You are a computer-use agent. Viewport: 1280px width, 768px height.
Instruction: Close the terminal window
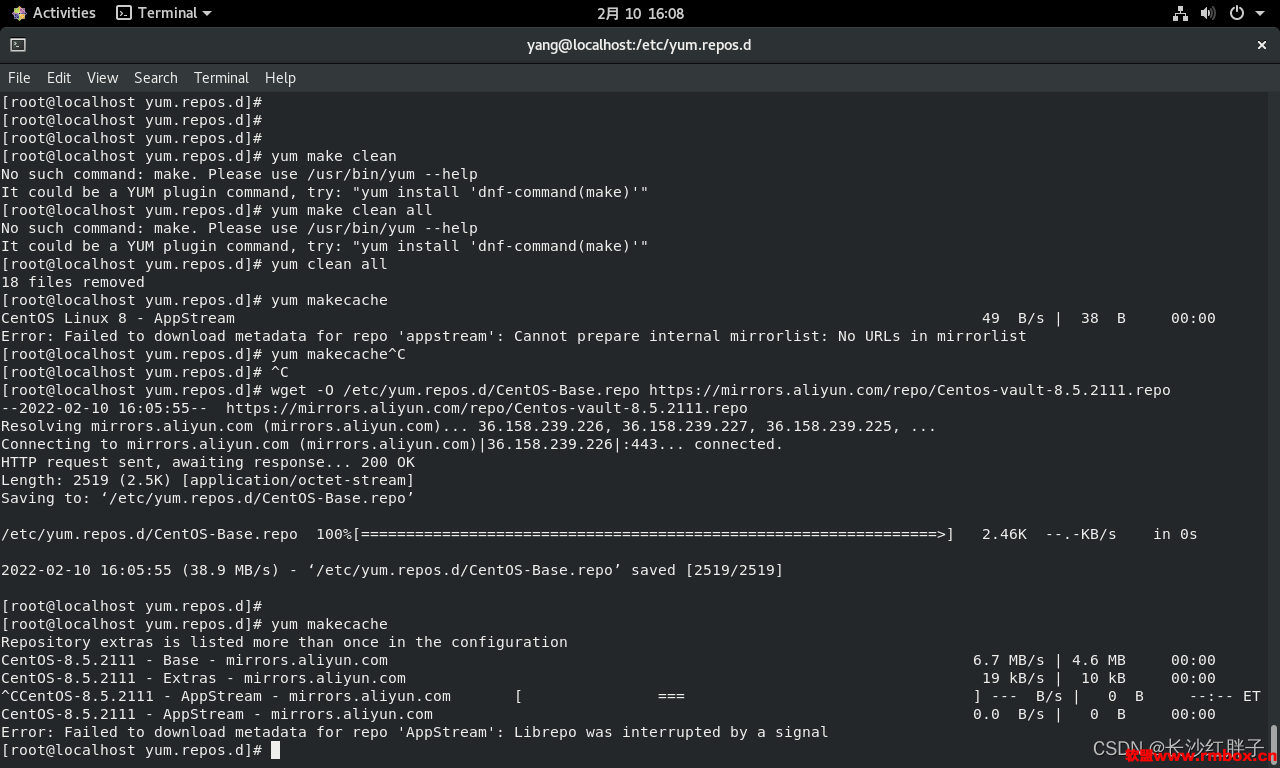pos(1262,45)
